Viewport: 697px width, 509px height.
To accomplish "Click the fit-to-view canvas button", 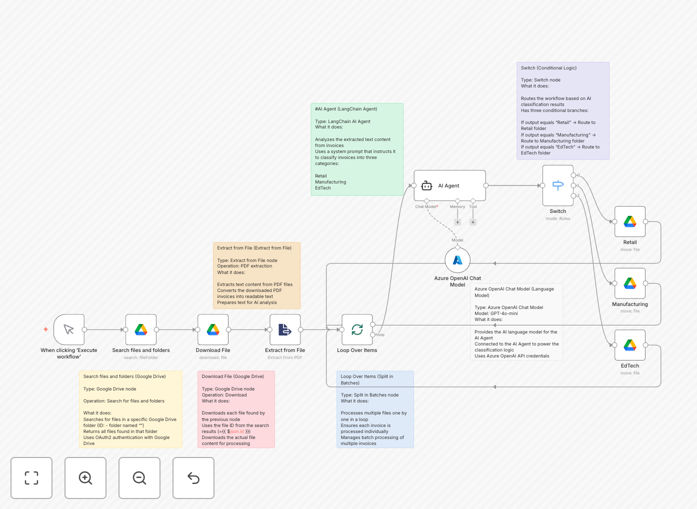I will (32, 478).
